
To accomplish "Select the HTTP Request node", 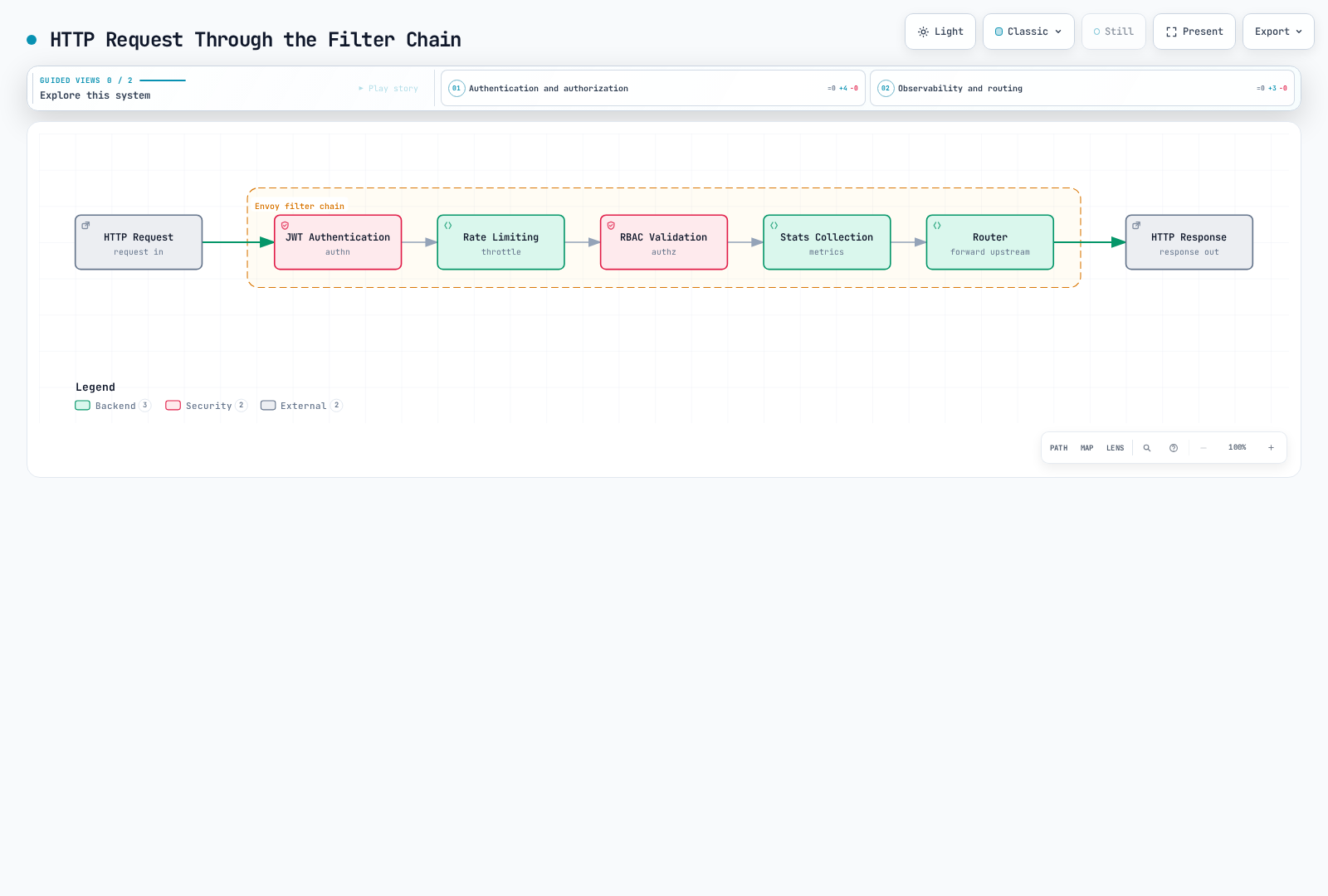I will tap(139, 242).
